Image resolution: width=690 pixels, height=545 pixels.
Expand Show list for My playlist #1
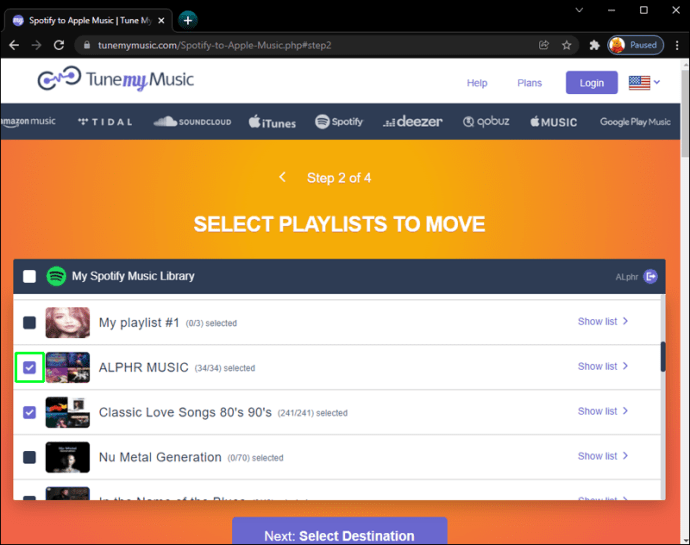pos(603,321)
